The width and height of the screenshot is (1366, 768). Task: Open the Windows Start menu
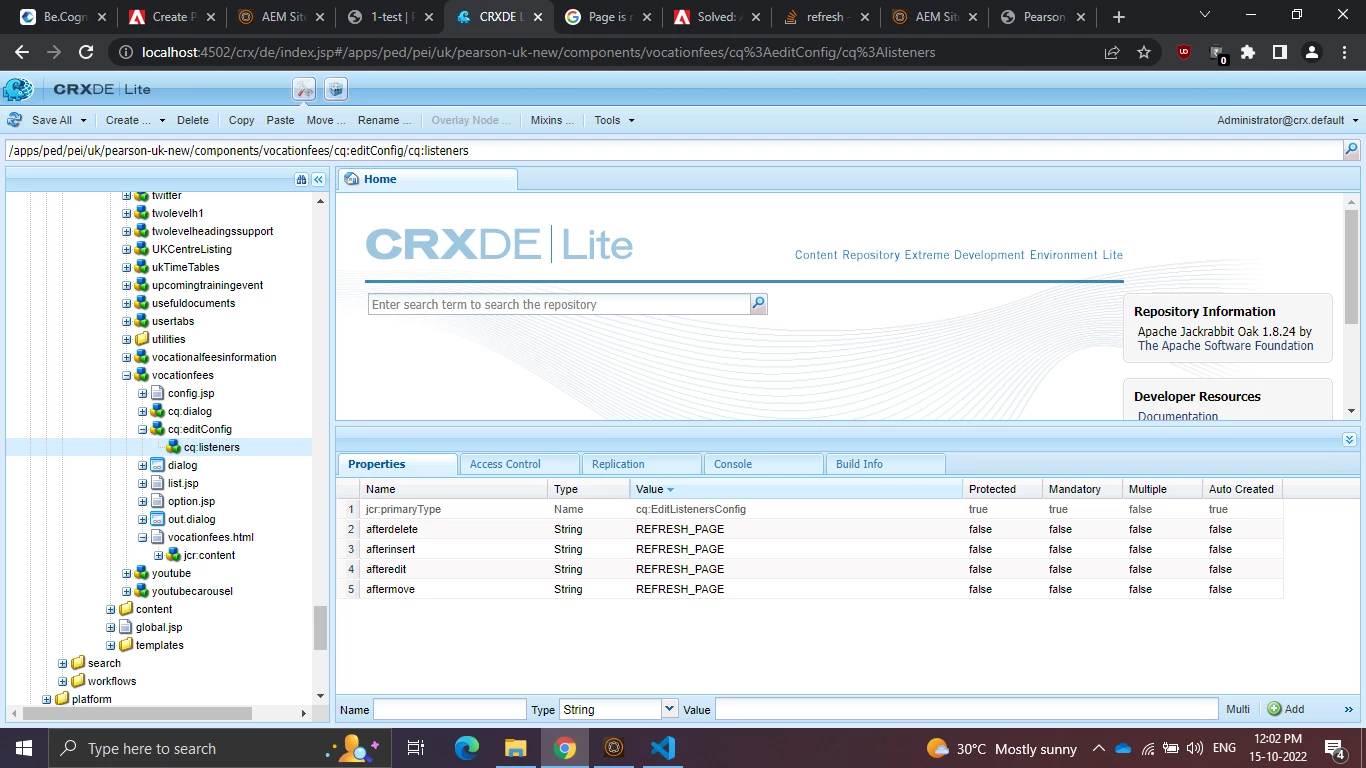(23, 748)
